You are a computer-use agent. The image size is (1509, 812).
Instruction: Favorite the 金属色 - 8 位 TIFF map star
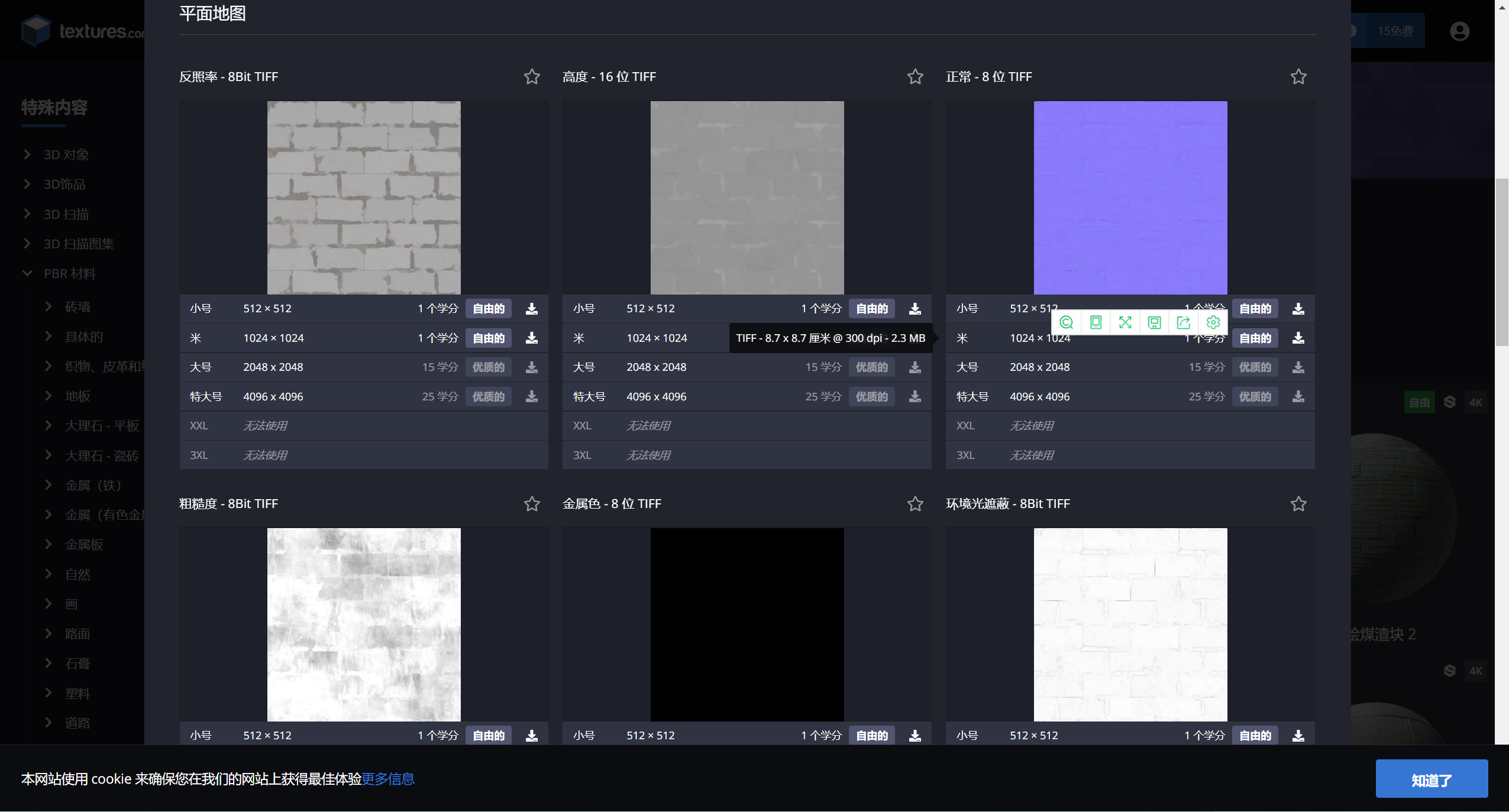[915, 504]
